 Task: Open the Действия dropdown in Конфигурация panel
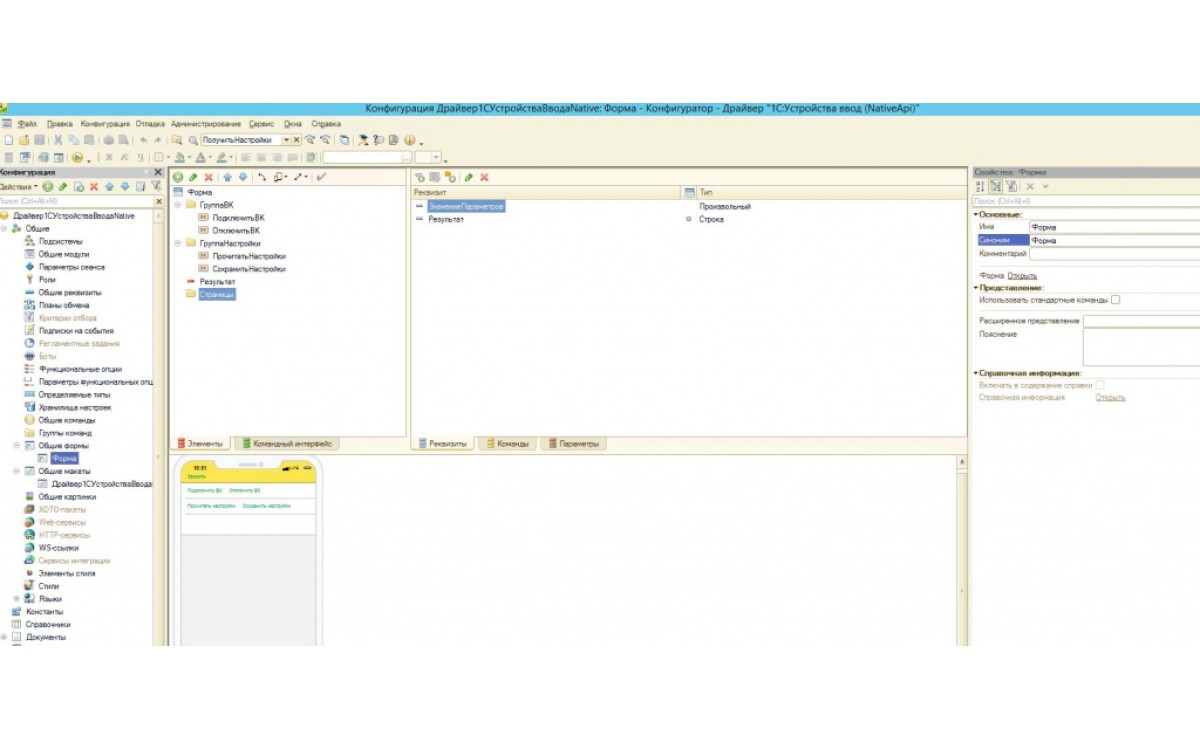(x=19, y=187)
